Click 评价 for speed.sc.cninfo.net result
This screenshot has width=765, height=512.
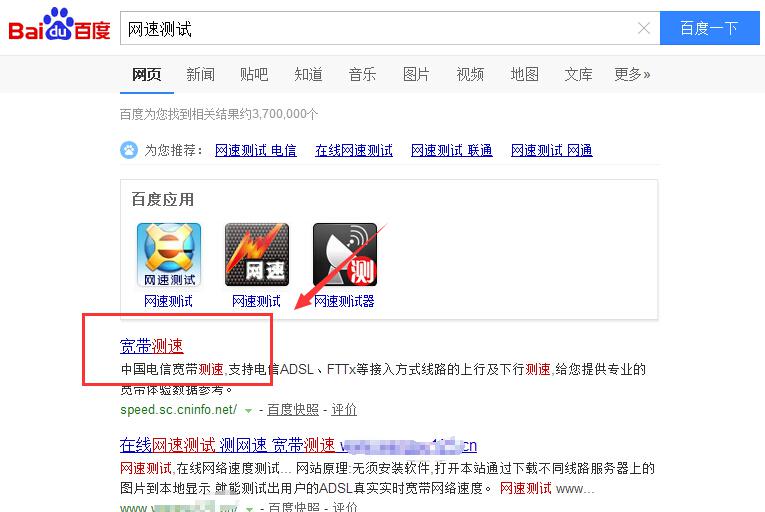[x=344, y=410]
